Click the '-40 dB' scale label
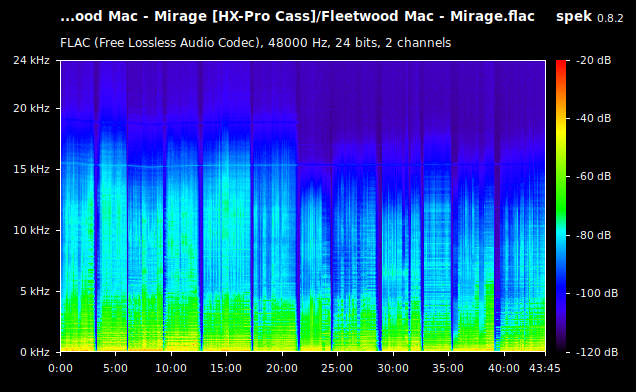636x392 pixels. [x=593, y=118]
